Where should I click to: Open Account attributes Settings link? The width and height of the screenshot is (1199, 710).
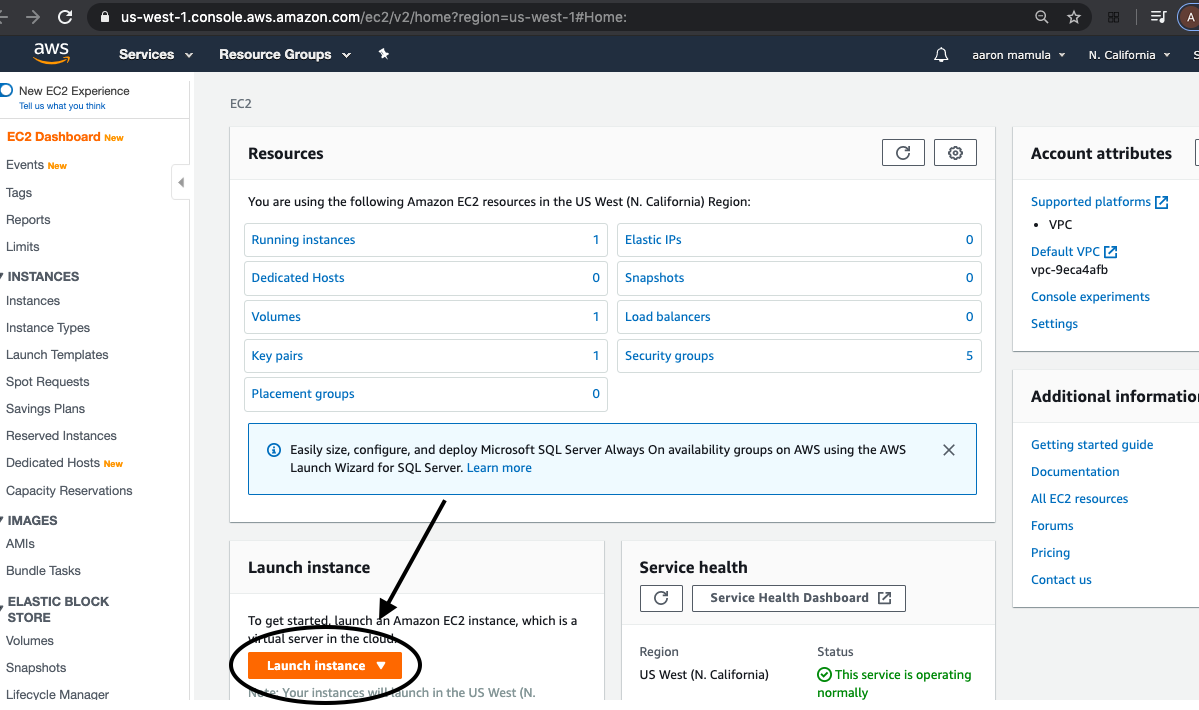[1054, 323]
